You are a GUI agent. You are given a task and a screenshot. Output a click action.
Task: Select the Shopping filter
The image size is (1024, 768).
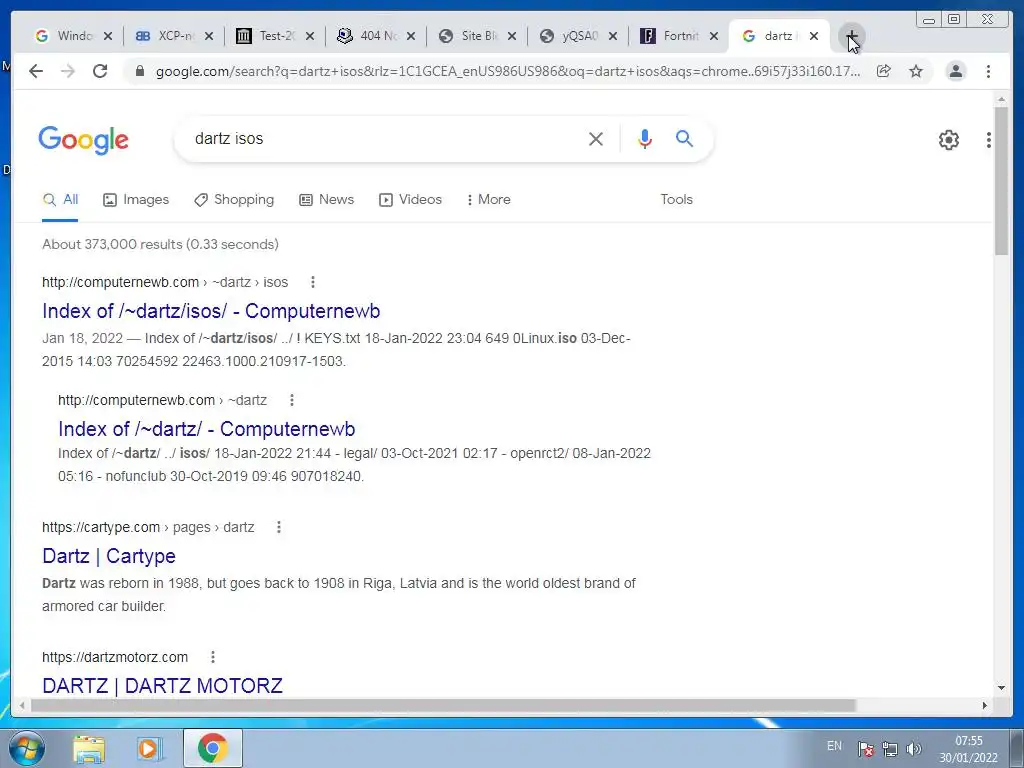pyautogui.click(x=234, y=200)
